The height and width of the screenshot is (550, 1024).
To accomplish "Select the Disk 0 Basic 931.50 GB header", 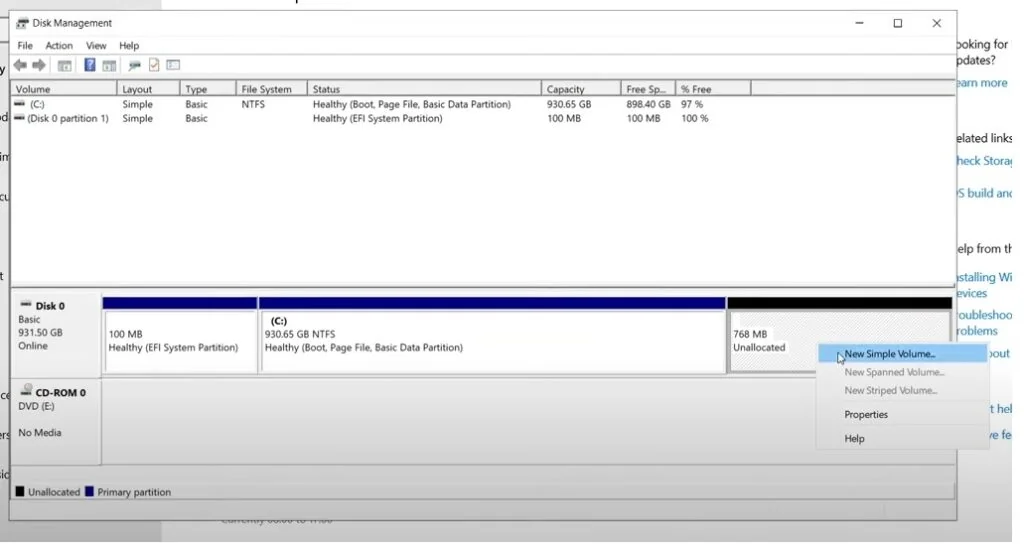I will click(x=56, y=333).
